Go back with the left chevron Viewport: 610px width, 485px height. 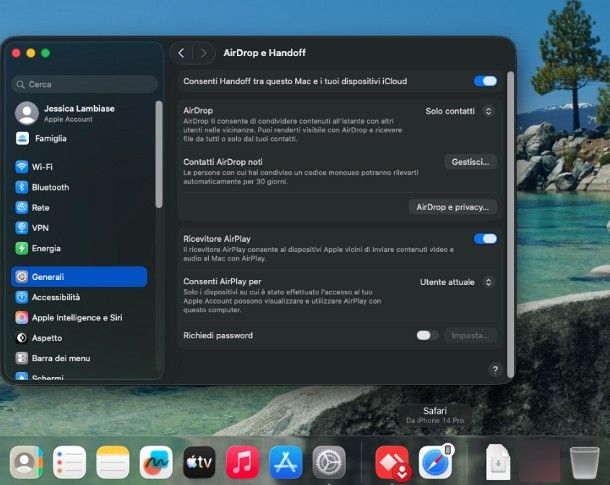(181, 53)
